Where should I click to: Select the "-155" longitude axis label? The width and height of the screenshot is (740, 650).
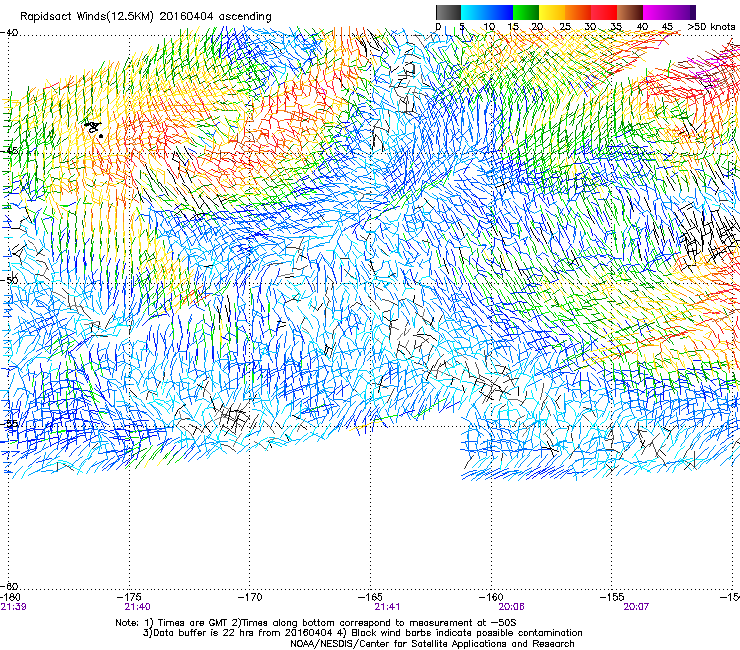coord(612,597)
